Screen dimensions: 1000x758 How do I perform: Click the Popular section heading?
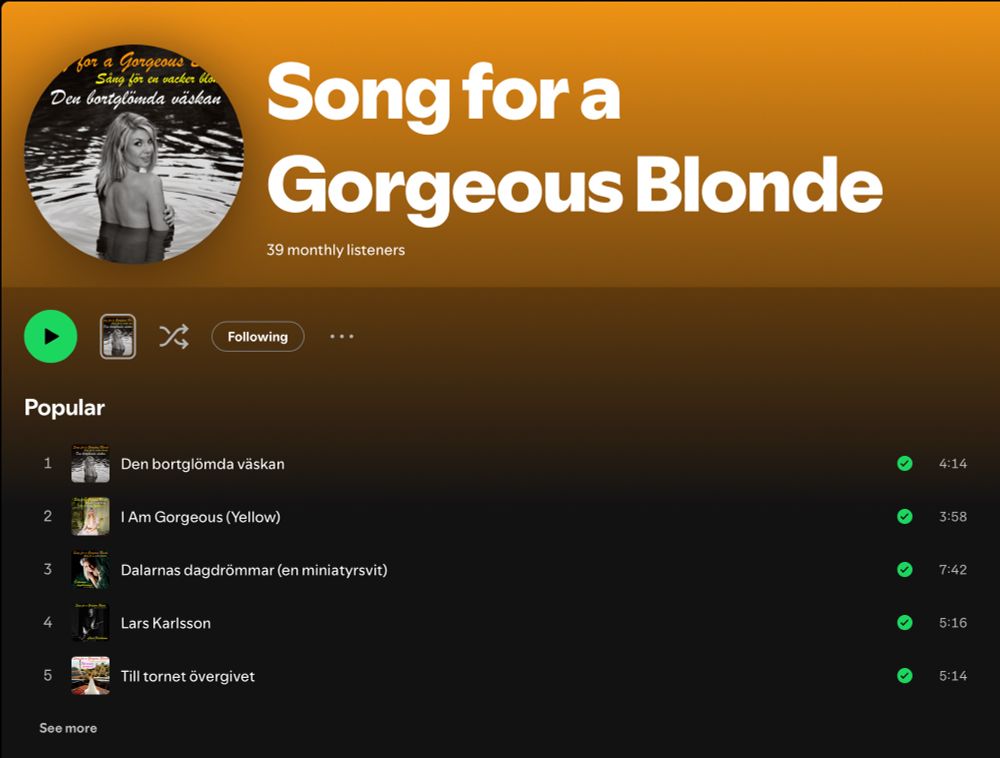[64, 408]
